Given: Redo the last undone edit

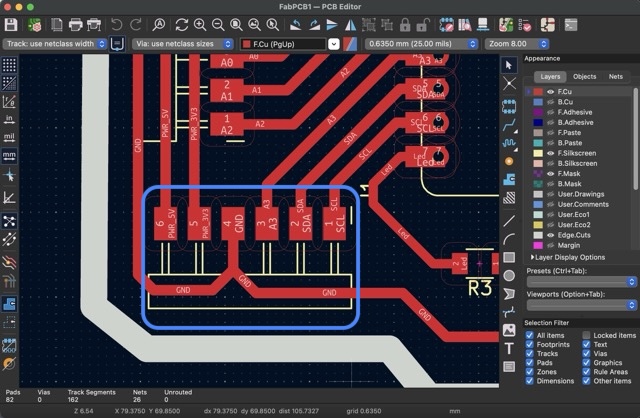Looking at the screenshot, I should [136, 25].
